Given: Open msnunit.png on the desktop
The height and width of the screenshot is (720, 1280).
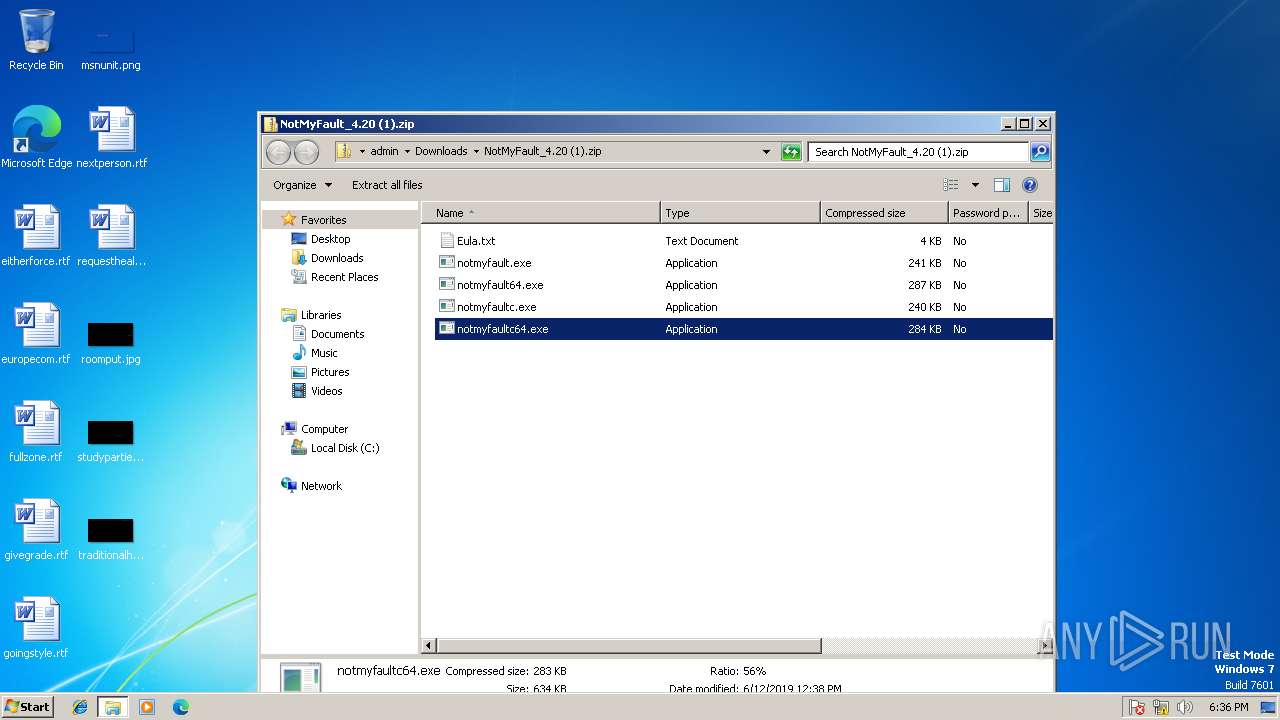Looking at the screenshot, I should coord(110,47).
